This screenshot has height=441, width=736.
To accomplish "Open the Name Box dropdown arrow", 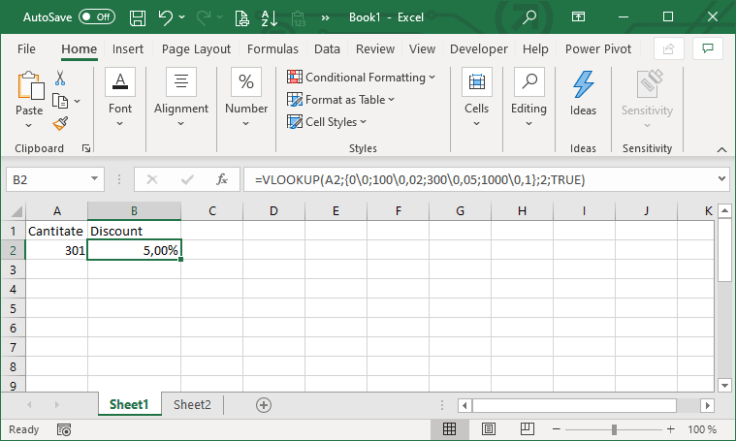I will pyautogui.click(x=95, y=180).
